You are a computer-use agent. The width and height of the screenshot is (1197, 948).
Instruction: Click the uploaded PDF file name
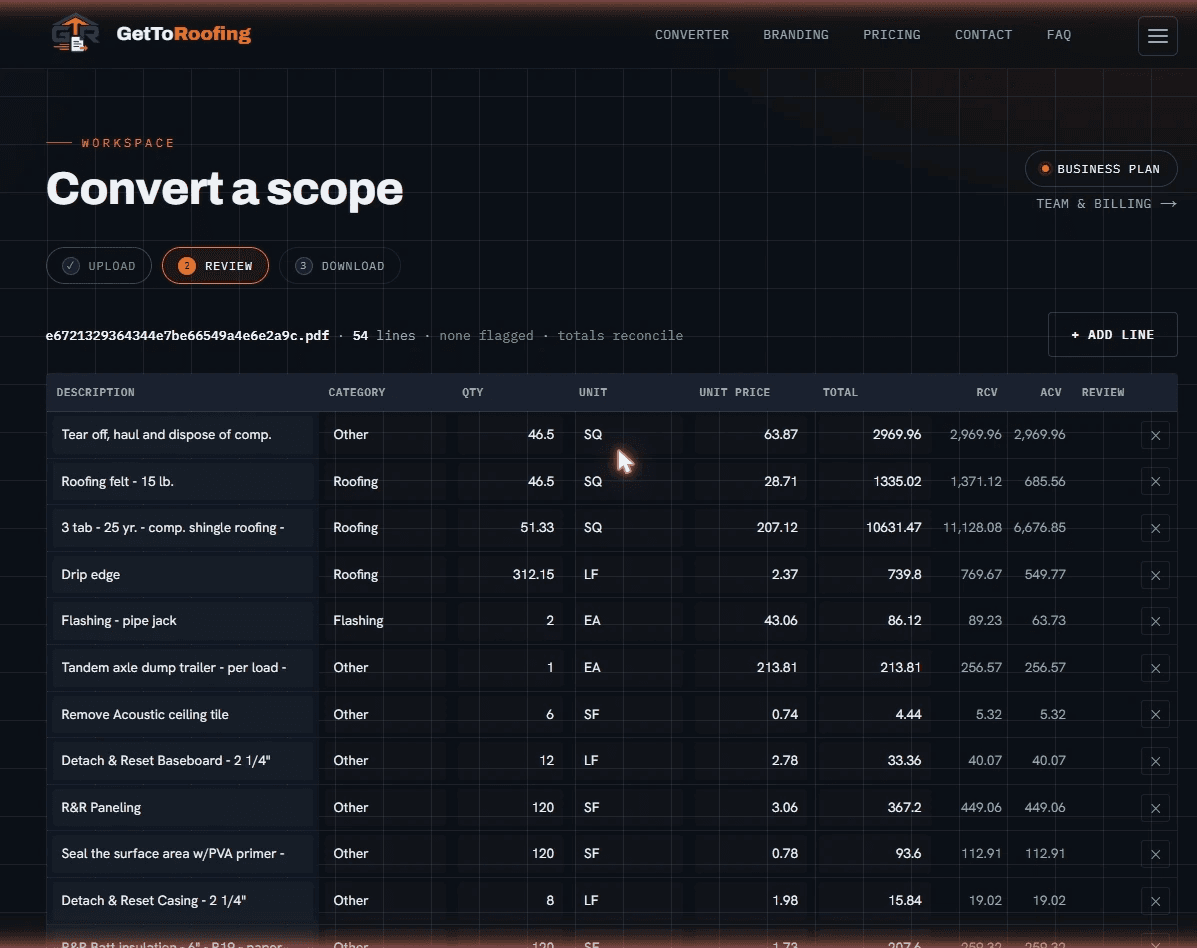click(188, 335)
